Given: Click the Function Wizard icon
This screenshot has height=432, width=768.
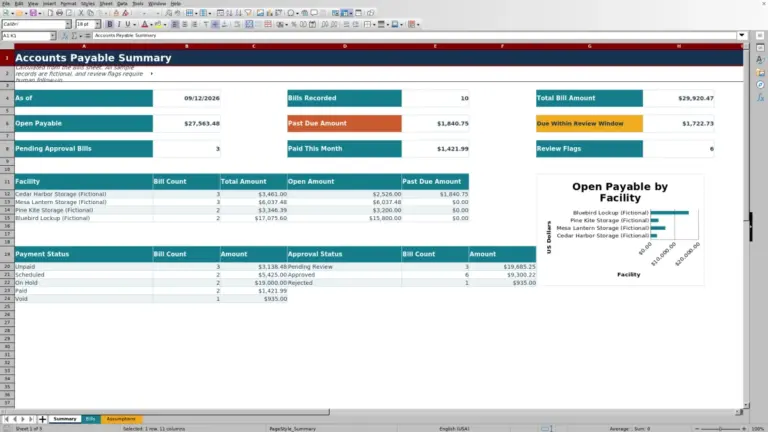Looking at the screenshot, I should pos(65,35).
